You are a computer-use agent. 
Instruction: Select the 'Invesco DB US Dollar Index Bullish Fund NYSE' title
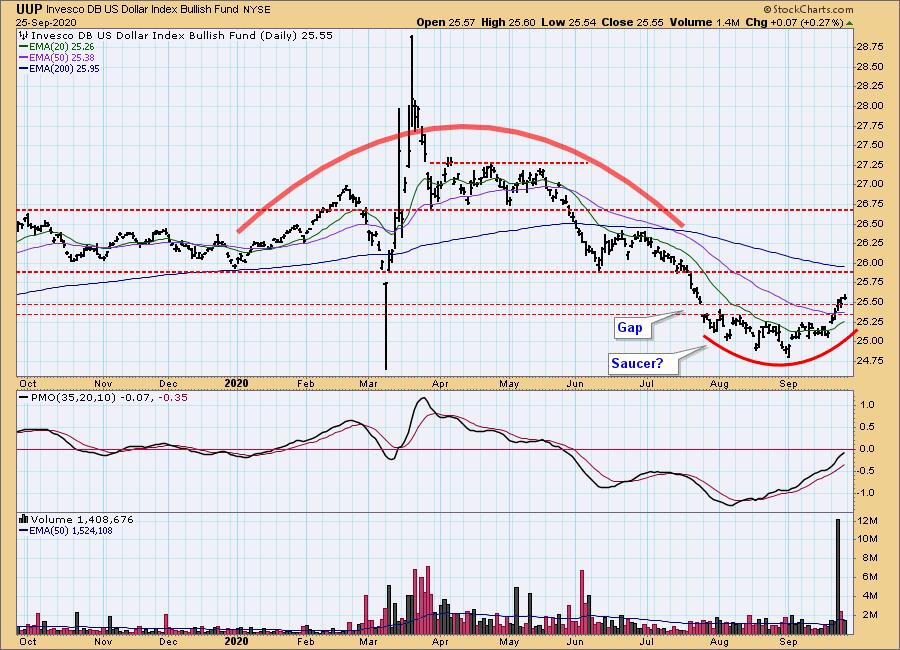[158, 10]
